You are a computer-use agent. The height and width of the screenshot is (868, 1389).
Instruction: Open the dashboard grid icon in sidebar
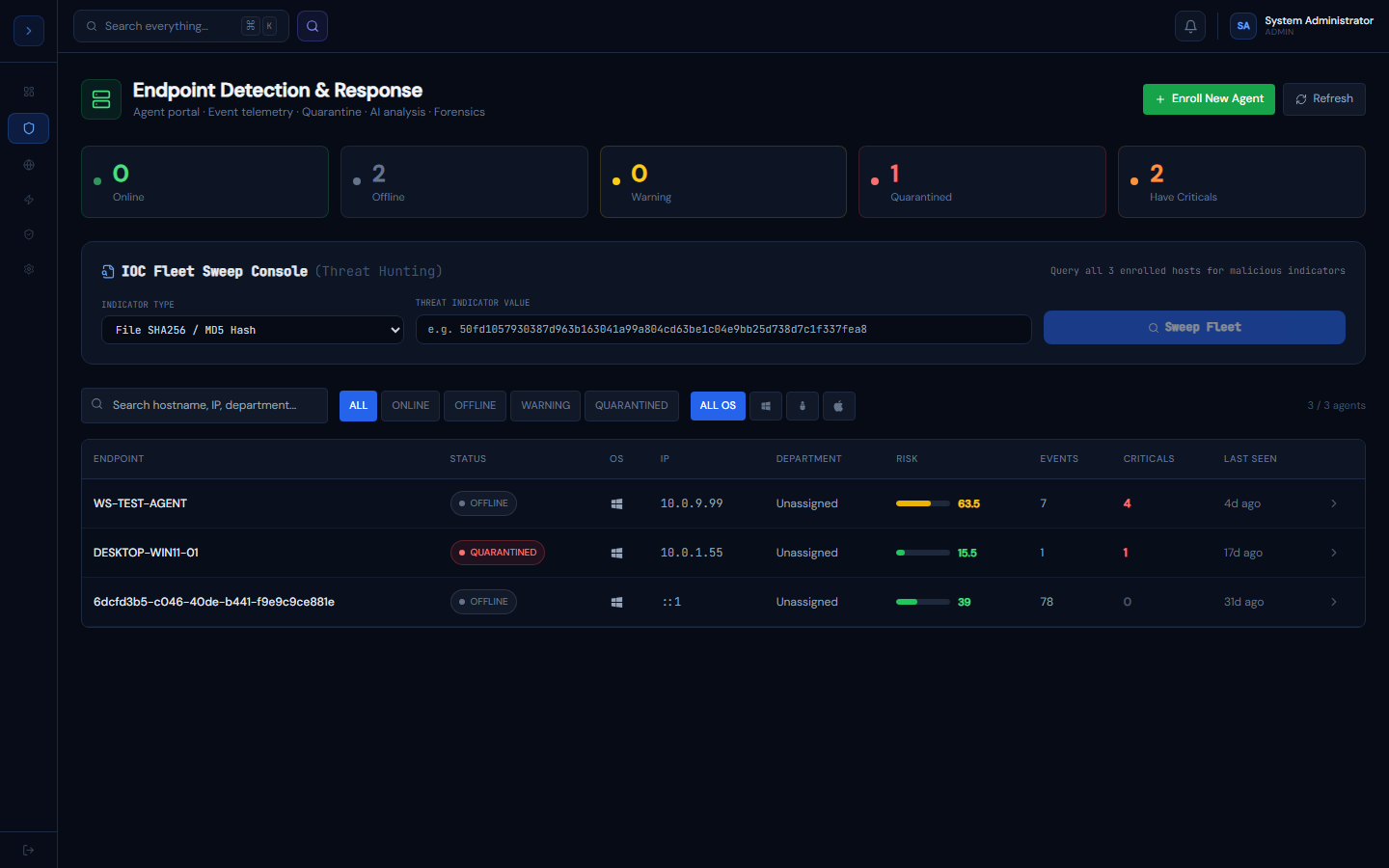click(29, 92)
